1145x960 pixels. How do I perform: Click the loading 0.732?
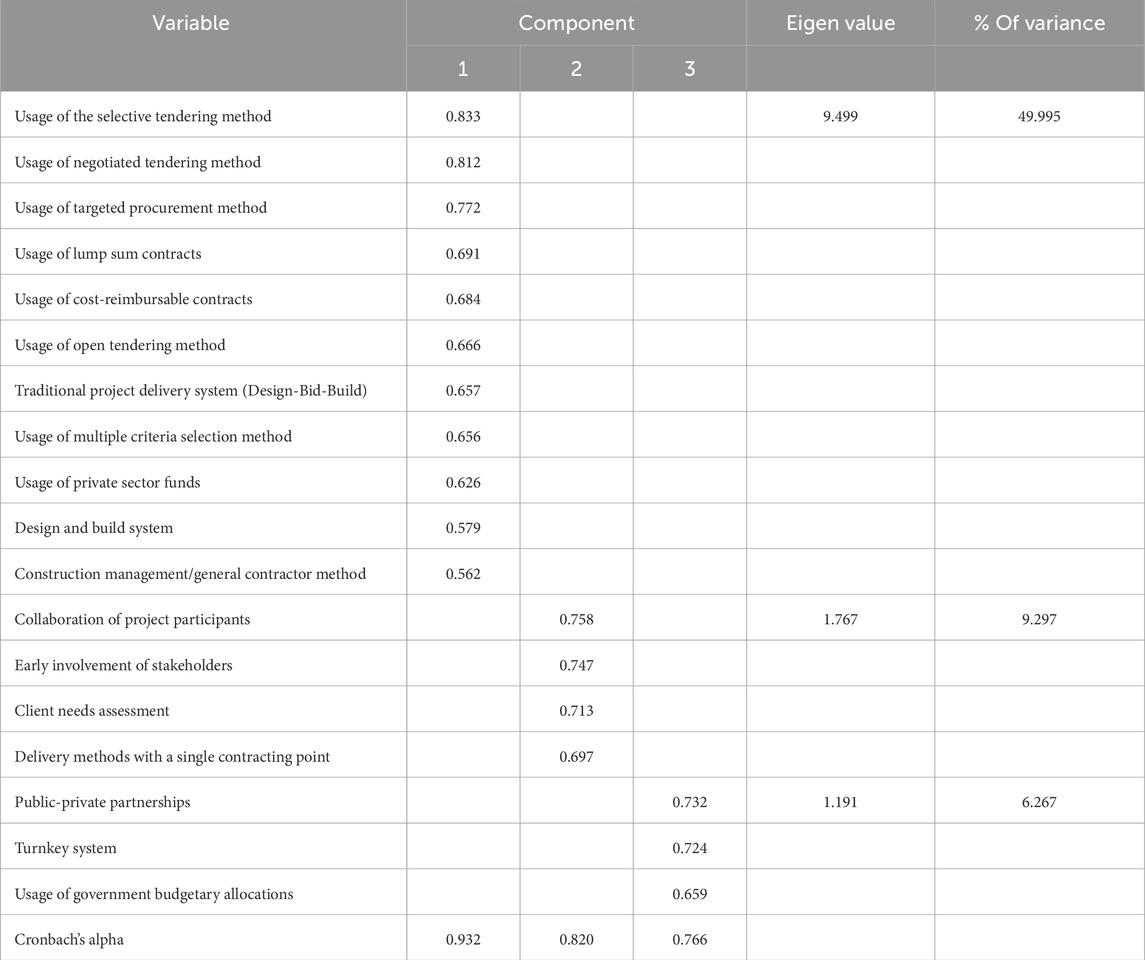[x=689, y=802]
